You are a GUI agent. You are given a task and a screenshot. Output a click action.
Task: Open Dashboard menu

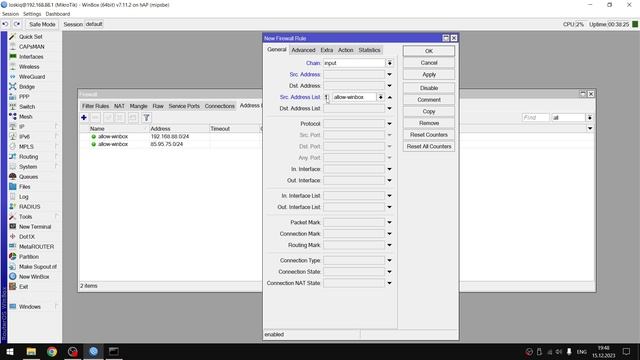coord(58,14)
